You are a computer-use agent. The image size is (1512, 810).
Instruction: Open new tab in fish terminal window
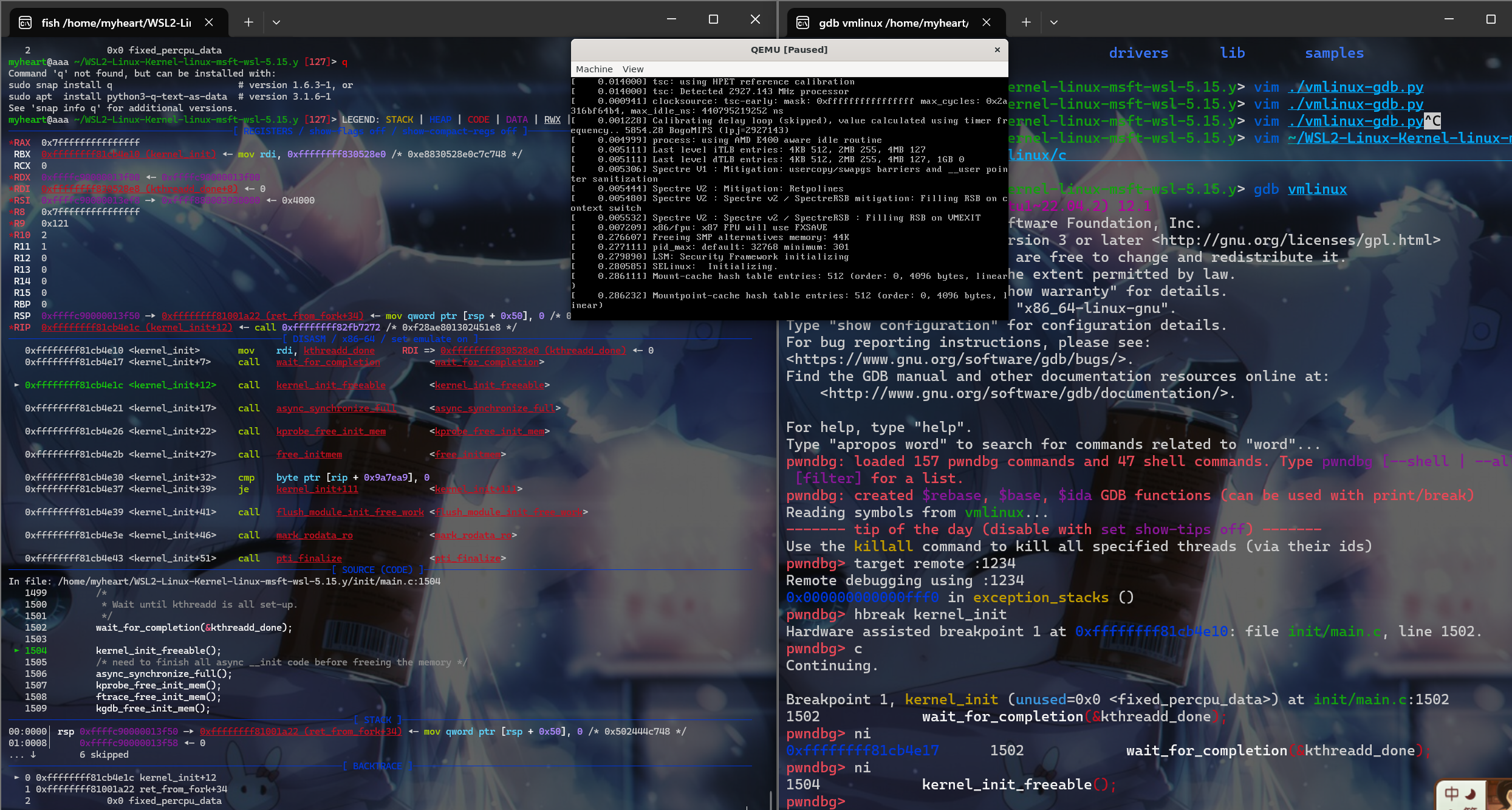tap(248, 22)
